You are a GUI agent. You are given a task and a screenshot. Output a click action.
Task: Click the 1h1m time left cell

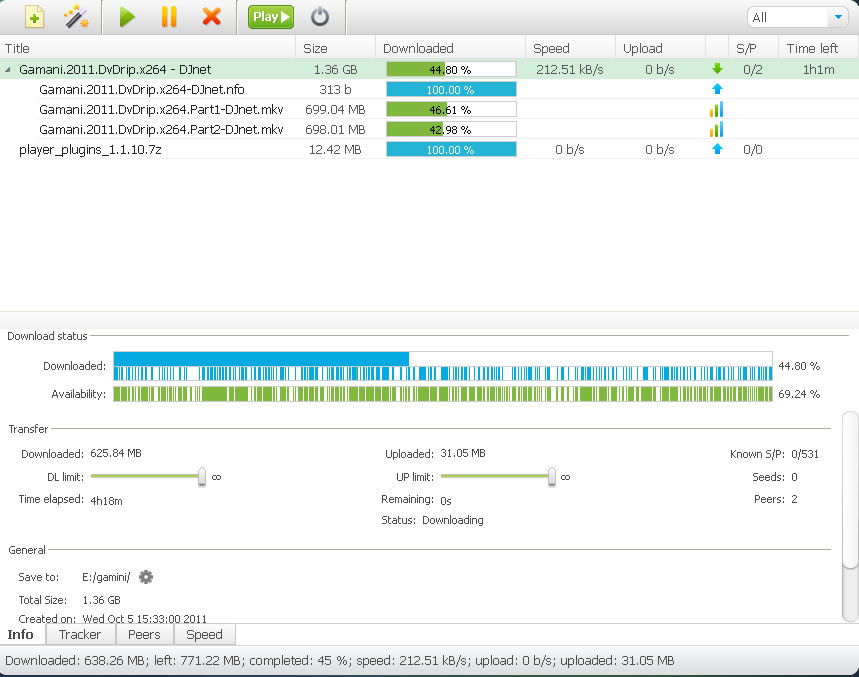coord(818,70)
